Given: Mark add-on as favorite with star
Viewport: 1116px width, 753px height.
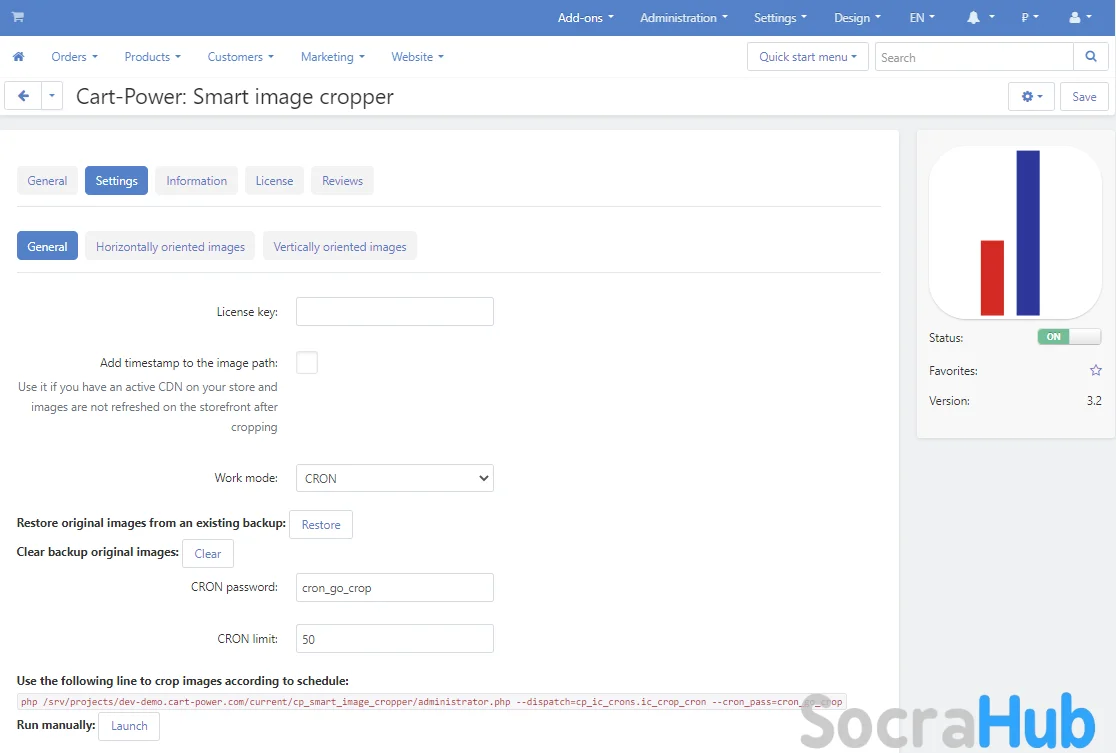Looking at the screenshot, I should (x=1095, y=370).
